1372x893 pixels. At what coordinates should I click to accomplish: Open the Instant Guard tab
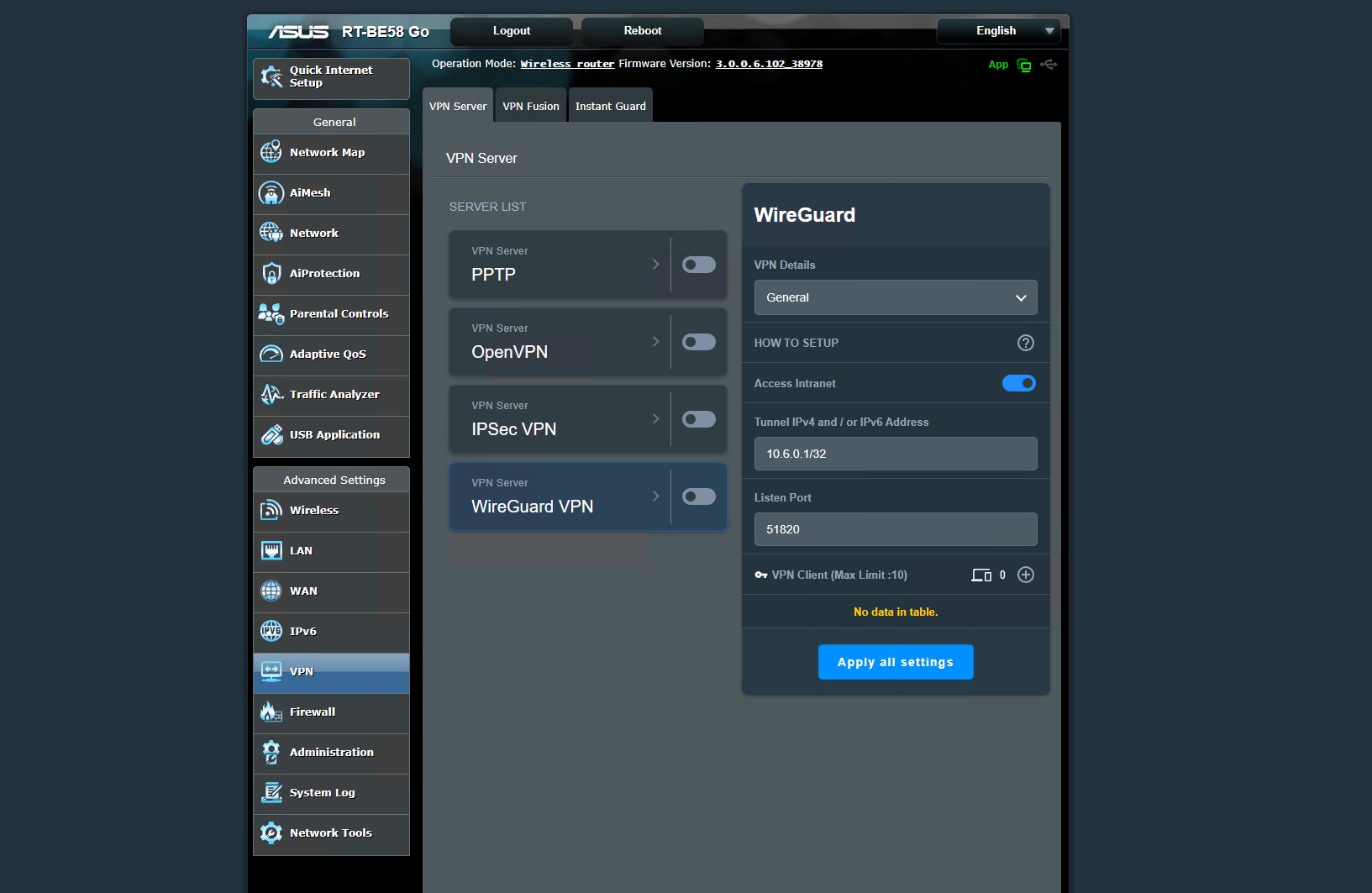coord(610,107)
